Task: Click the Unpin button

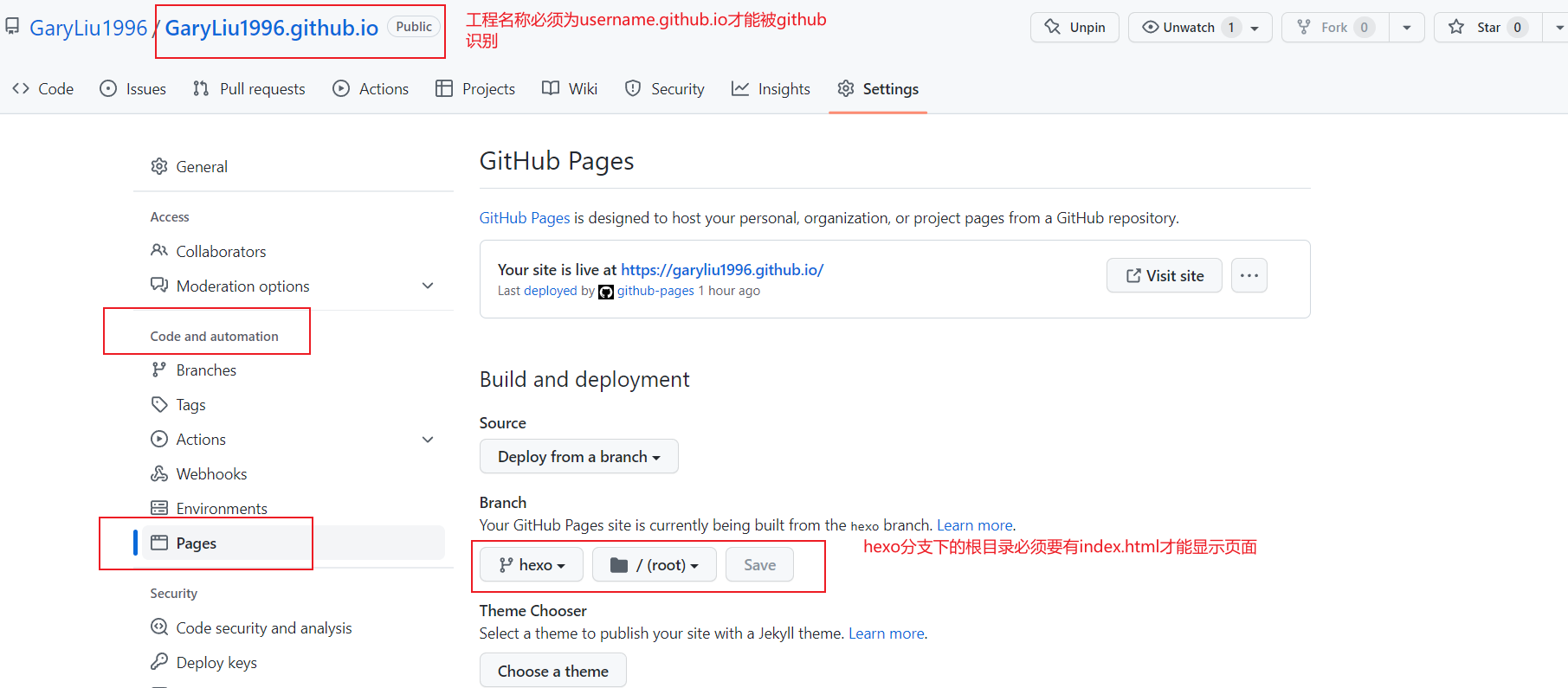Action: click(1074, 28)
